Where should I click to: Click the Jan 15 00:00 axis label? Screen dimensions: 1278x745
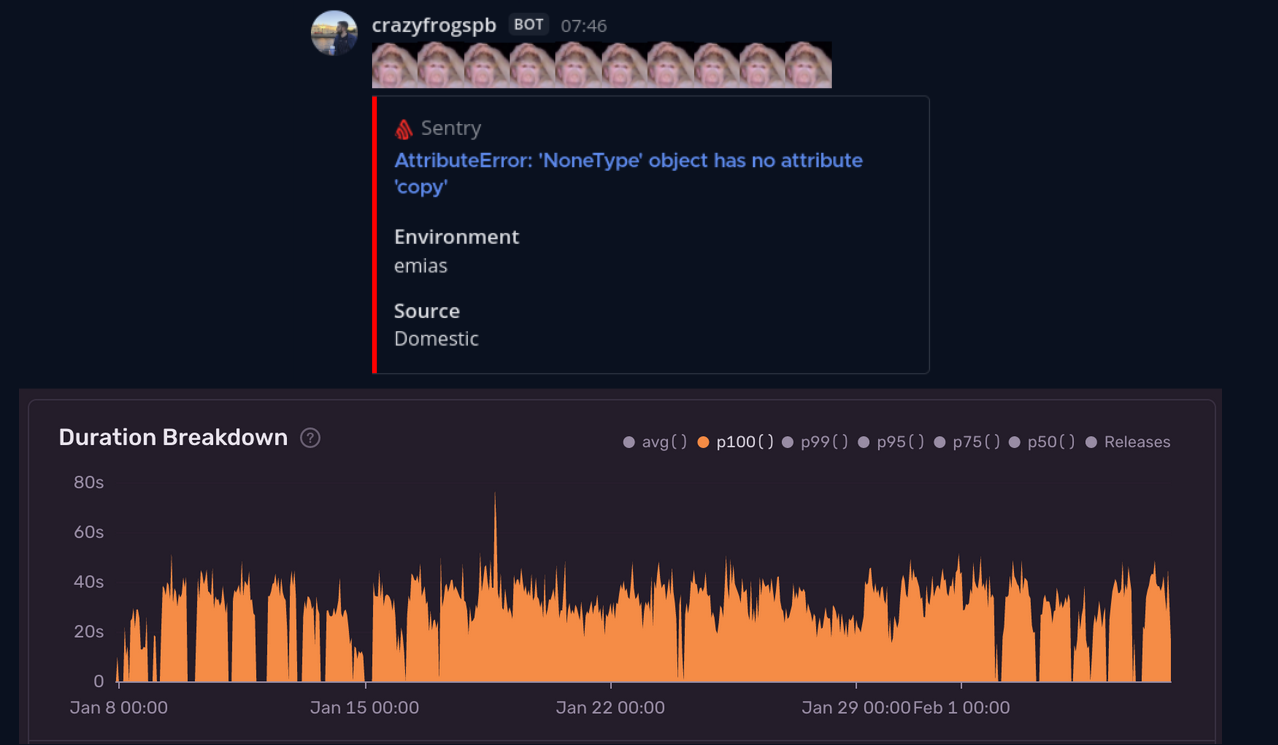364,708
